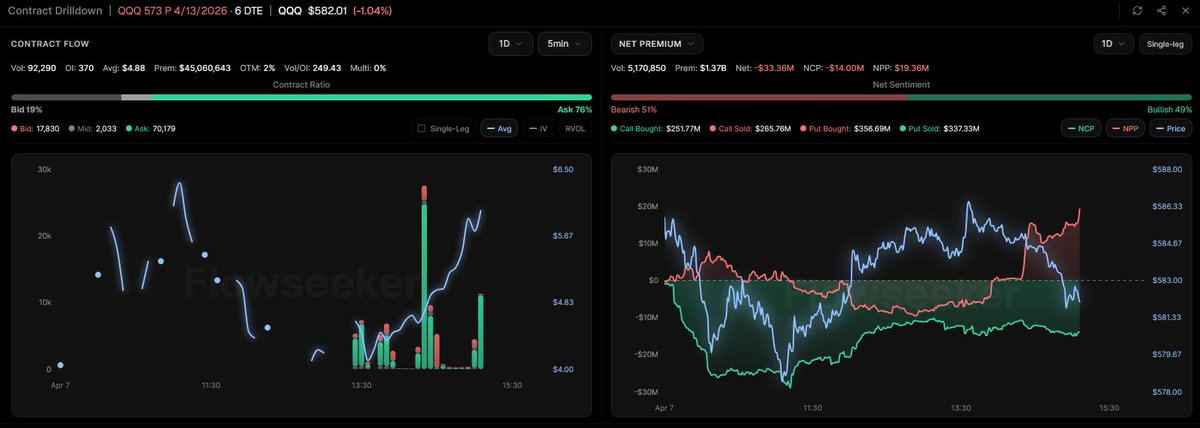Open the NET PREMIUM metric dropdown

[657, 44]
